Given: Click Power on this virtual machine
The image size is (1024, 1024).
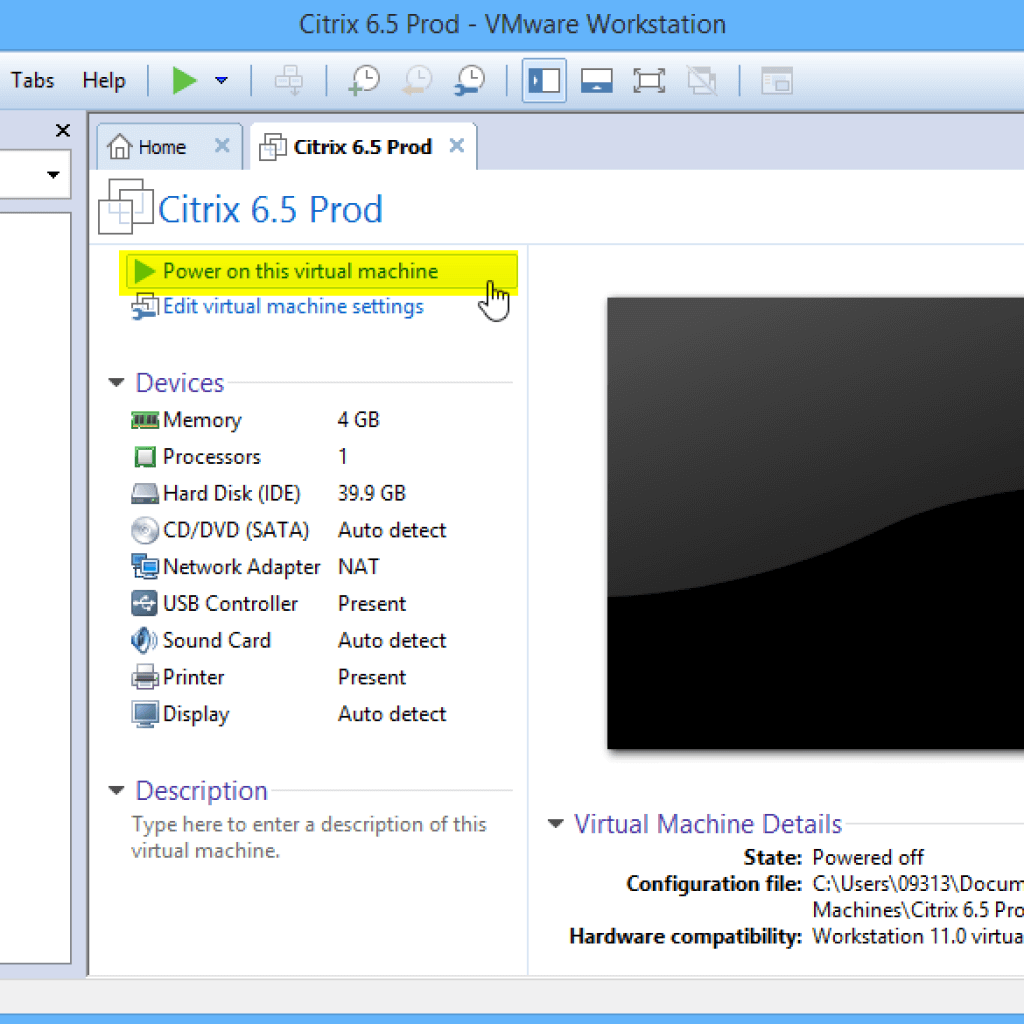Looking at the screenshot, I should point(300,271).
